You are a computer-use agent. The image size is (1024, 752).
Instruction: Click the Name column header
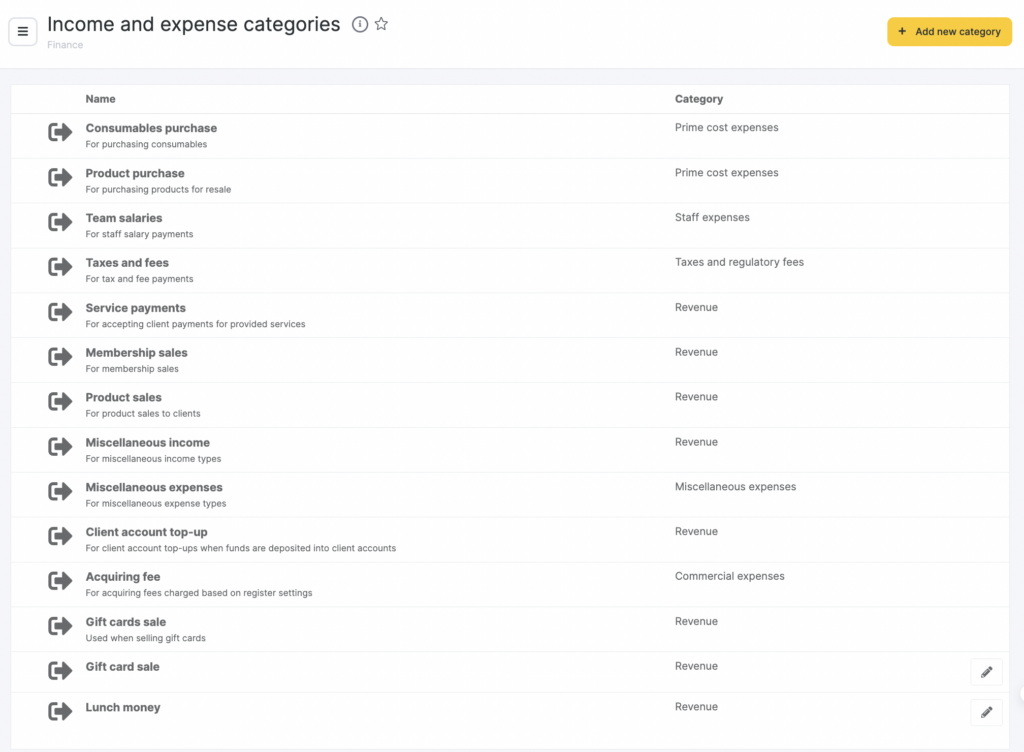(100, 99)
